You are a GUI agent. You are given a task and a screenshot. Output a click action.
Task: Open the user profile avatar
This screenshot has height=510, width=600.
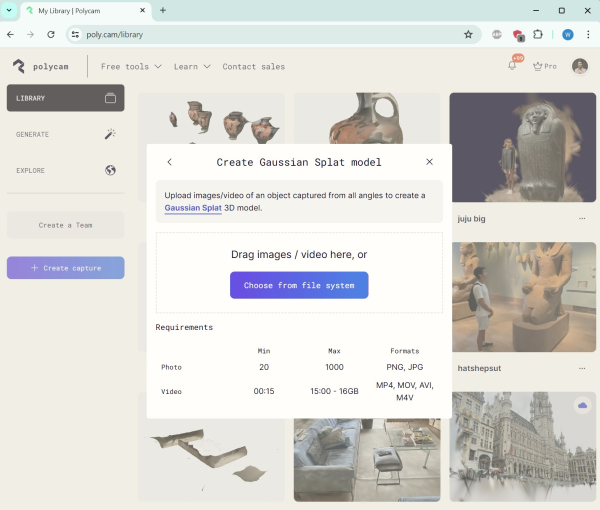click(580, 66)
